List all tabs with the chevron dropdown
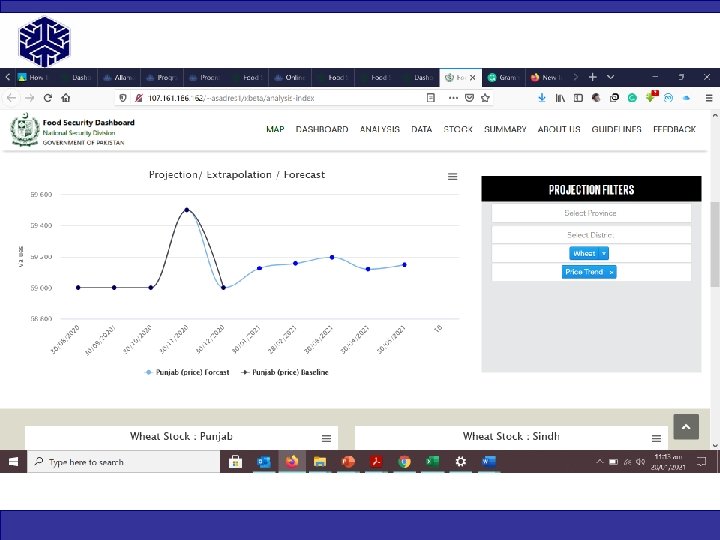720x540 pixels. [610, 77]
